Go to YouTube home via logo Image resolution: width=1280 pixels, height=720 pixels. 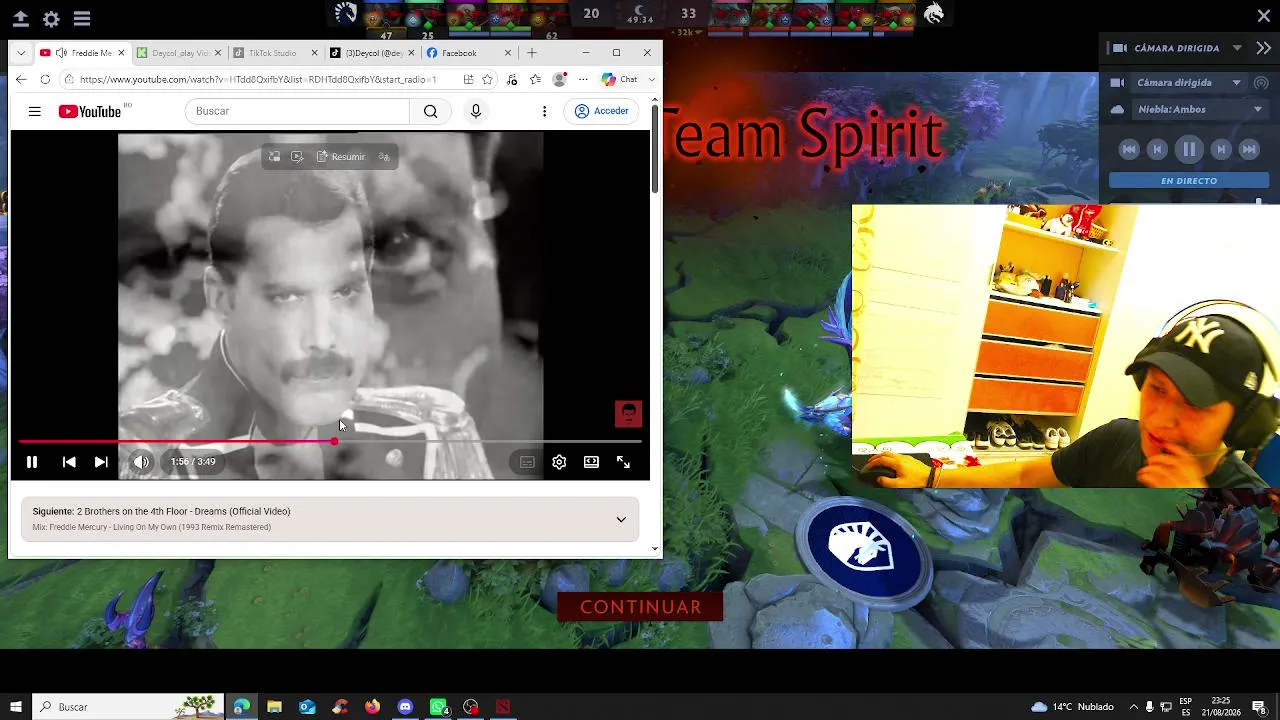point(90,111)
